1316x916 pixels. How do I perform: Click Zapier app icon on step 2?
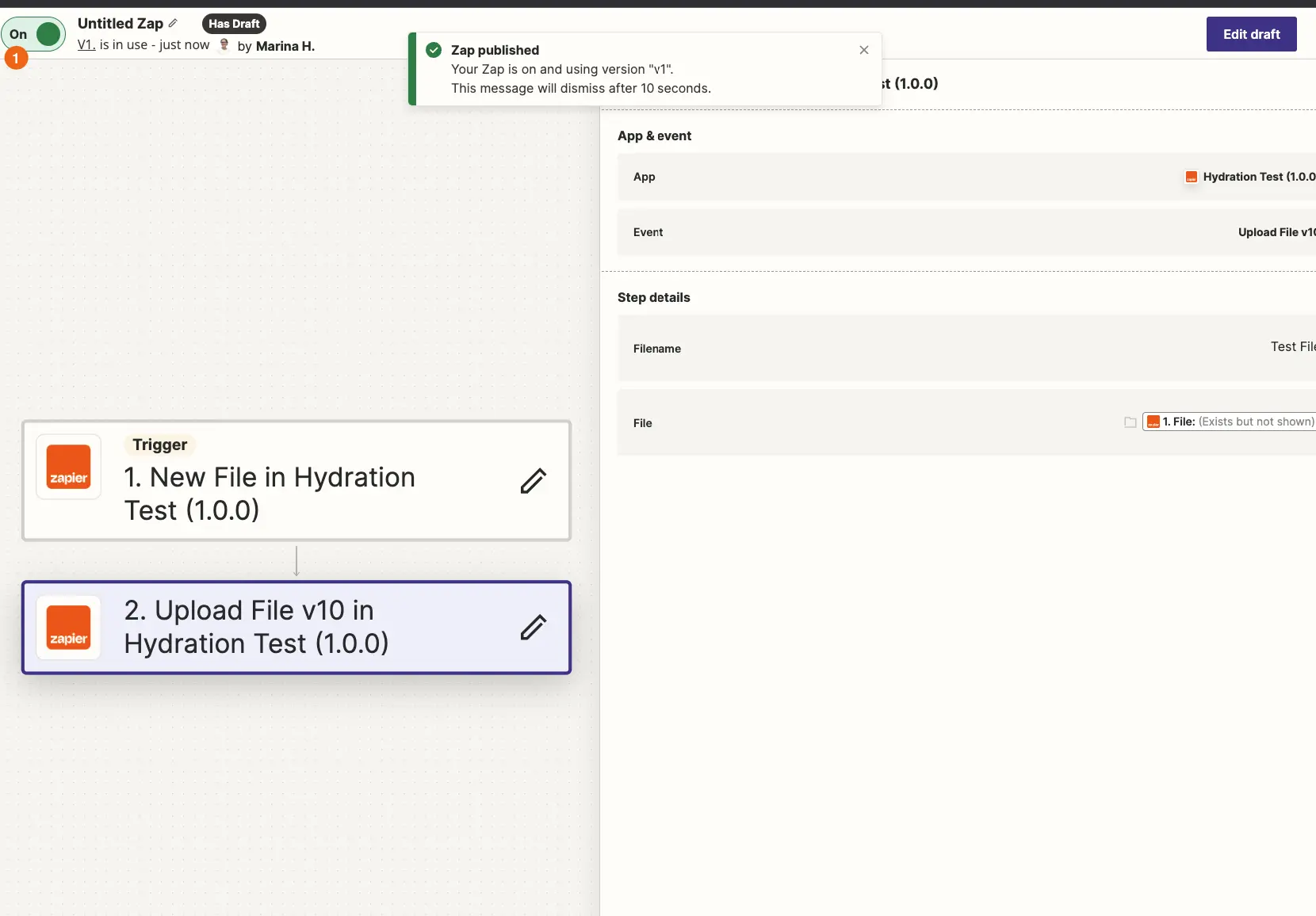pos(68,628)
